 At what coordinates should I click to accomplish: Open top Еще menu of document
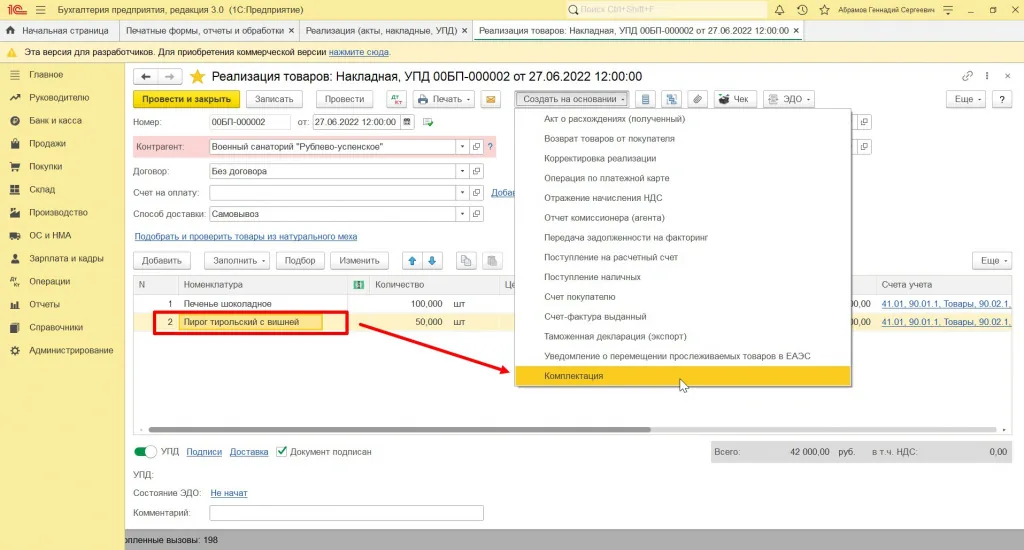point(967,99)
